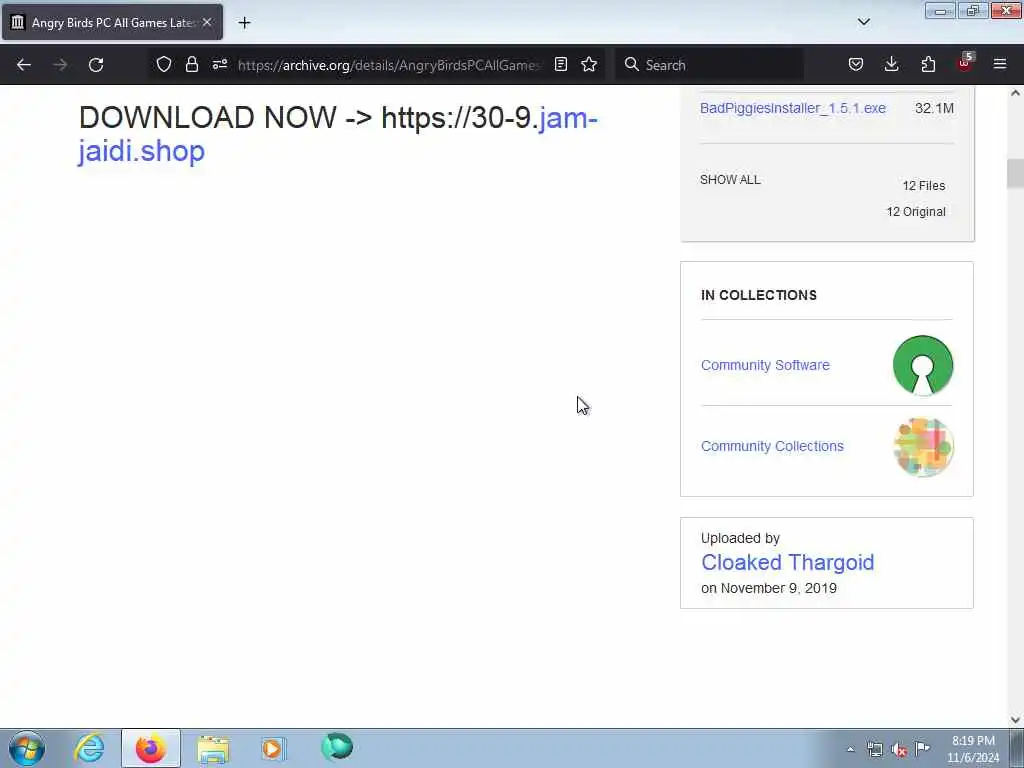Click SHOW ALL files link

(x=730, y=180)
